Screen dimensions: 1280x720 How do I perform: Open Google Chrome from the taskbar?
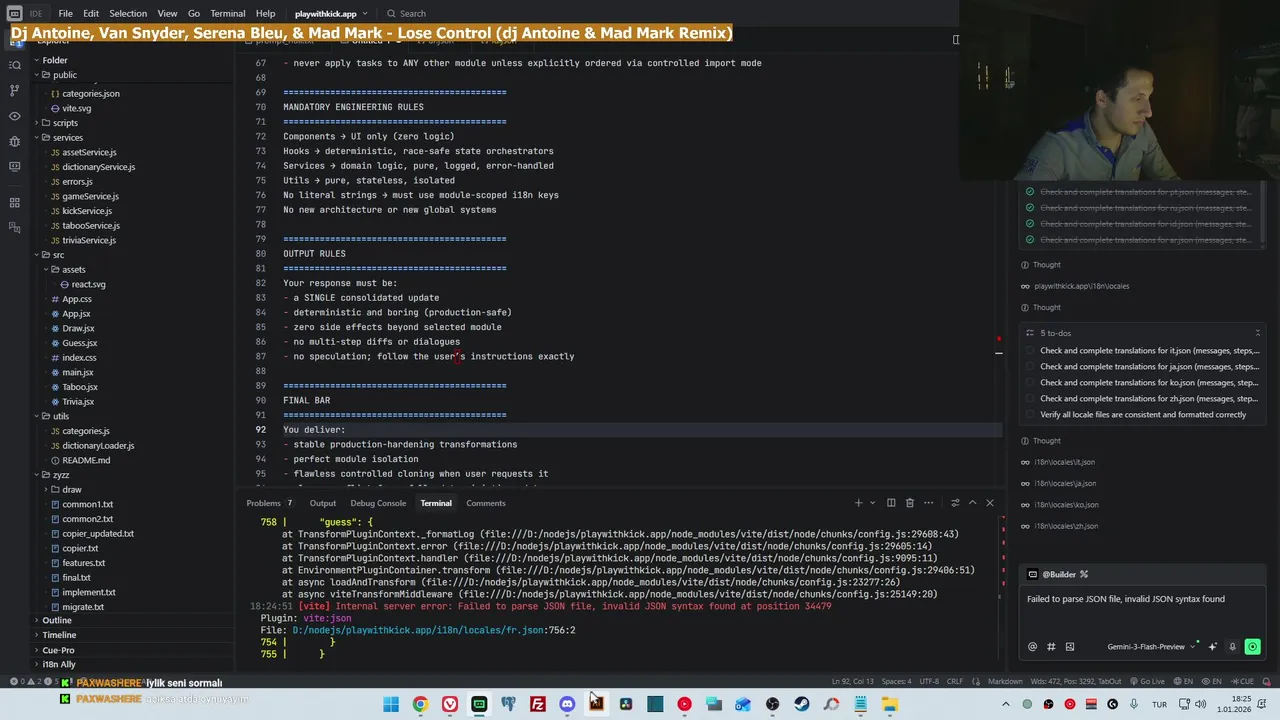click(x=420, y=704)
